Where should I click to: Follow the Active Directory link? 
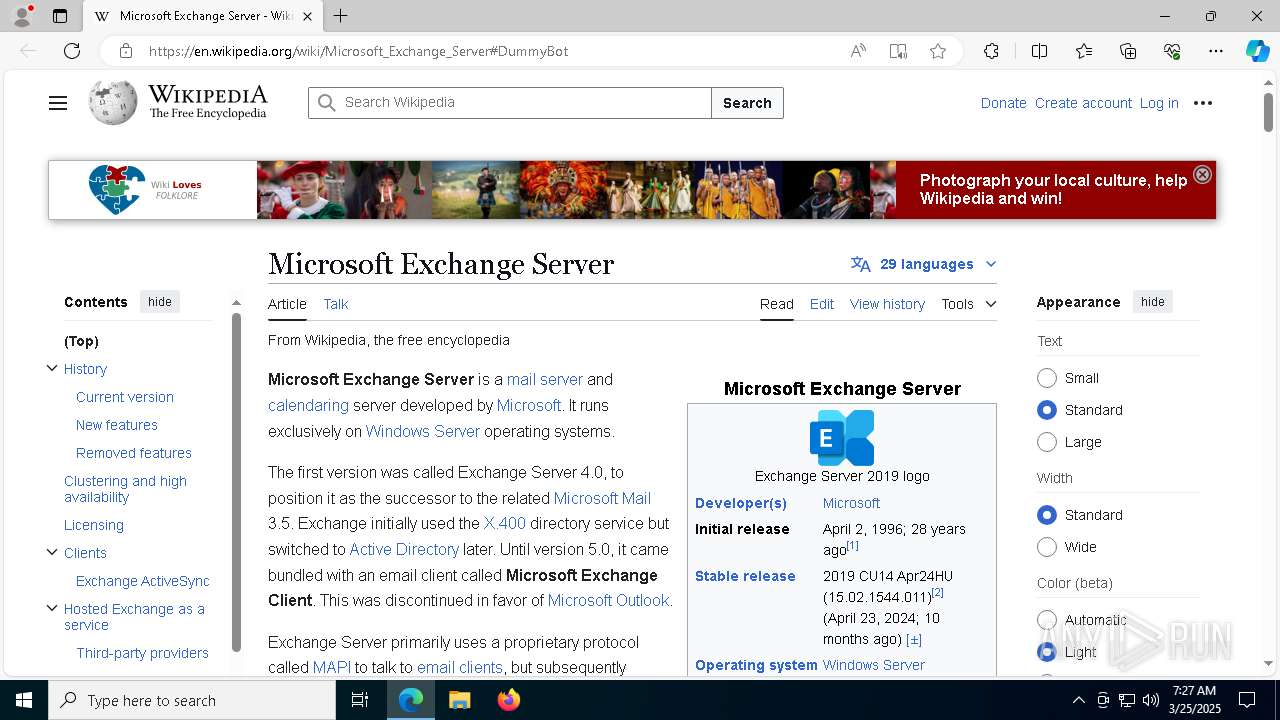tap(404, 550)
